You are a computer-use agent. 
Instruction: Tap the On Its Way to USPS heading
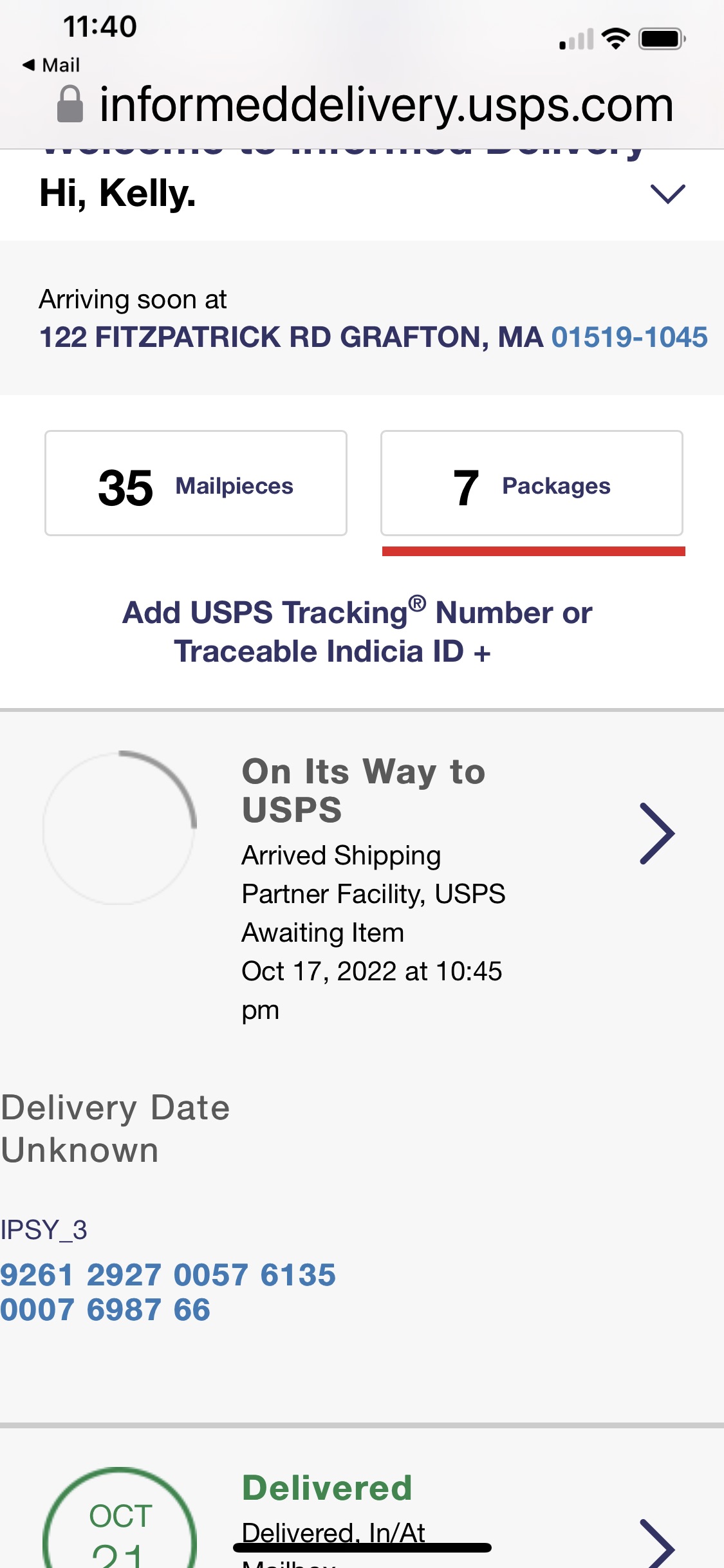coord(364,790)
